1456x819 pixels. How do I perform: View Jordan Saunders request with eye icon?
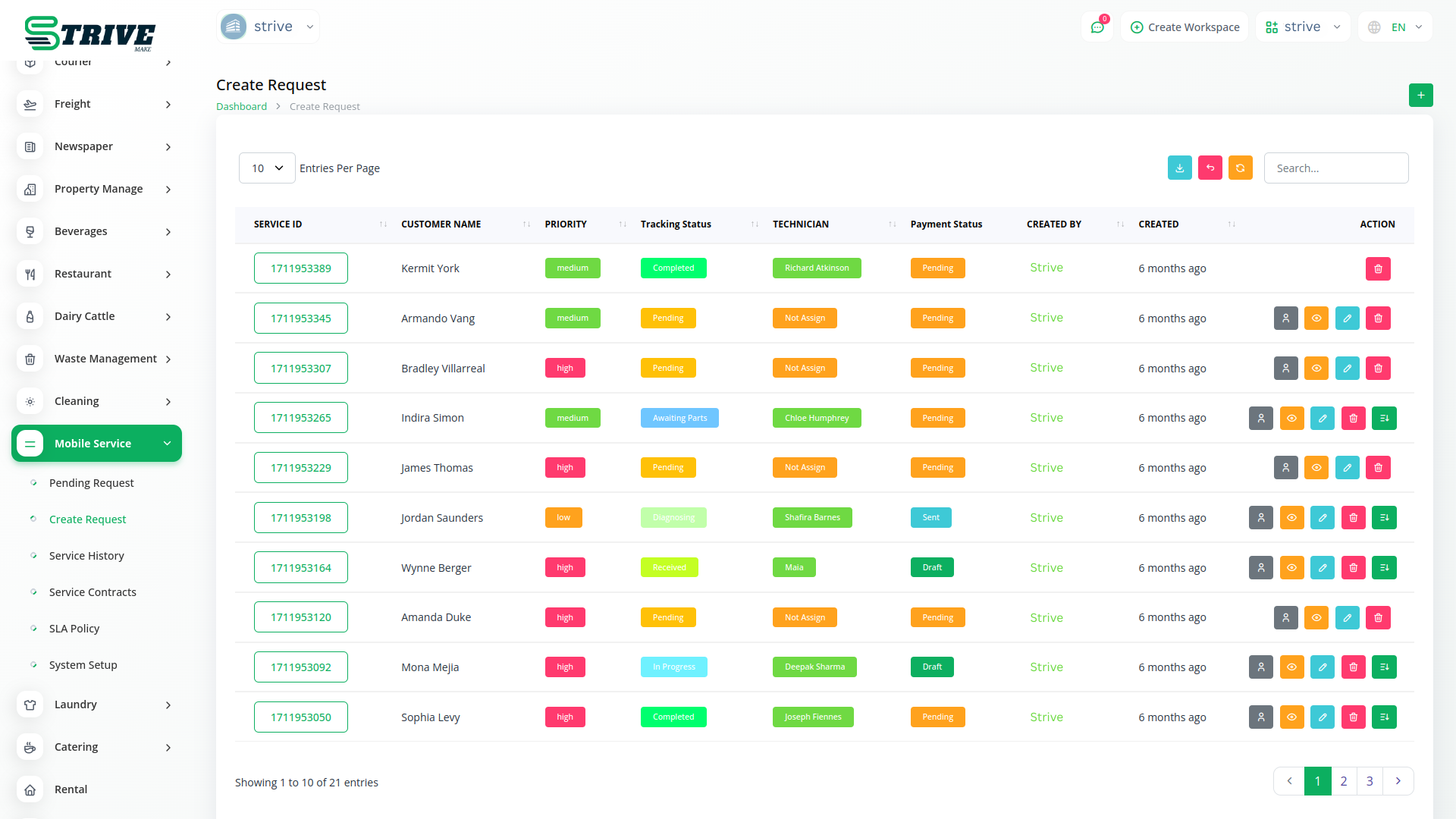tap(1291, 518)
